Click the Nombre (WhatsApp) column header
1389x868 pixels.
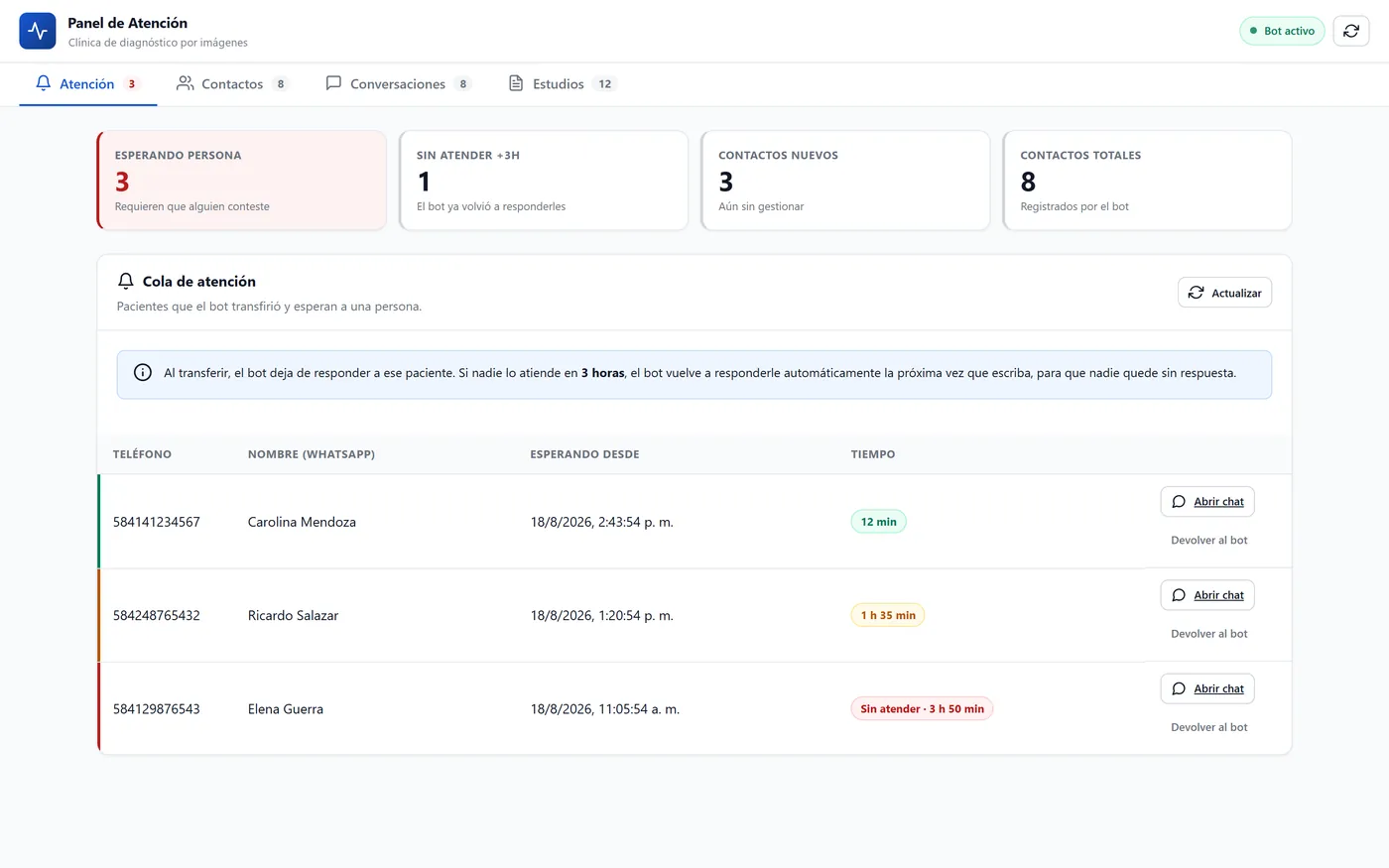coord(312,454)
